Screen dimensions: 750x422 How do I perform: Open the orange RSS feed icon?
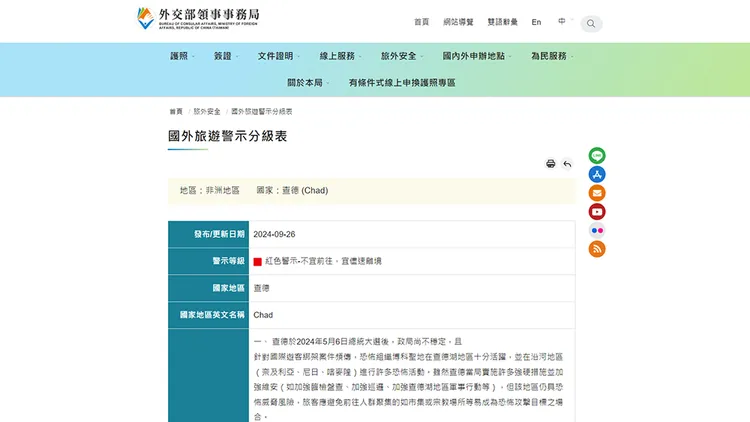point(597,249)
